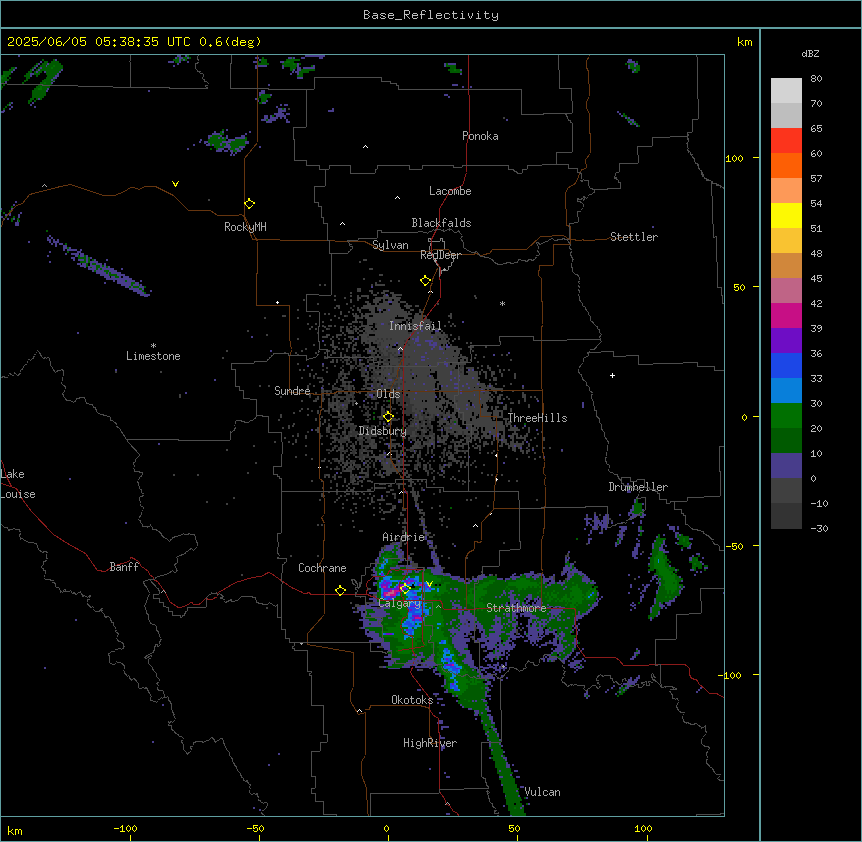The width and height of the screenshot is (862, 842).
Task: Click the Cochrane label
Action: click(x=322, y=568)
